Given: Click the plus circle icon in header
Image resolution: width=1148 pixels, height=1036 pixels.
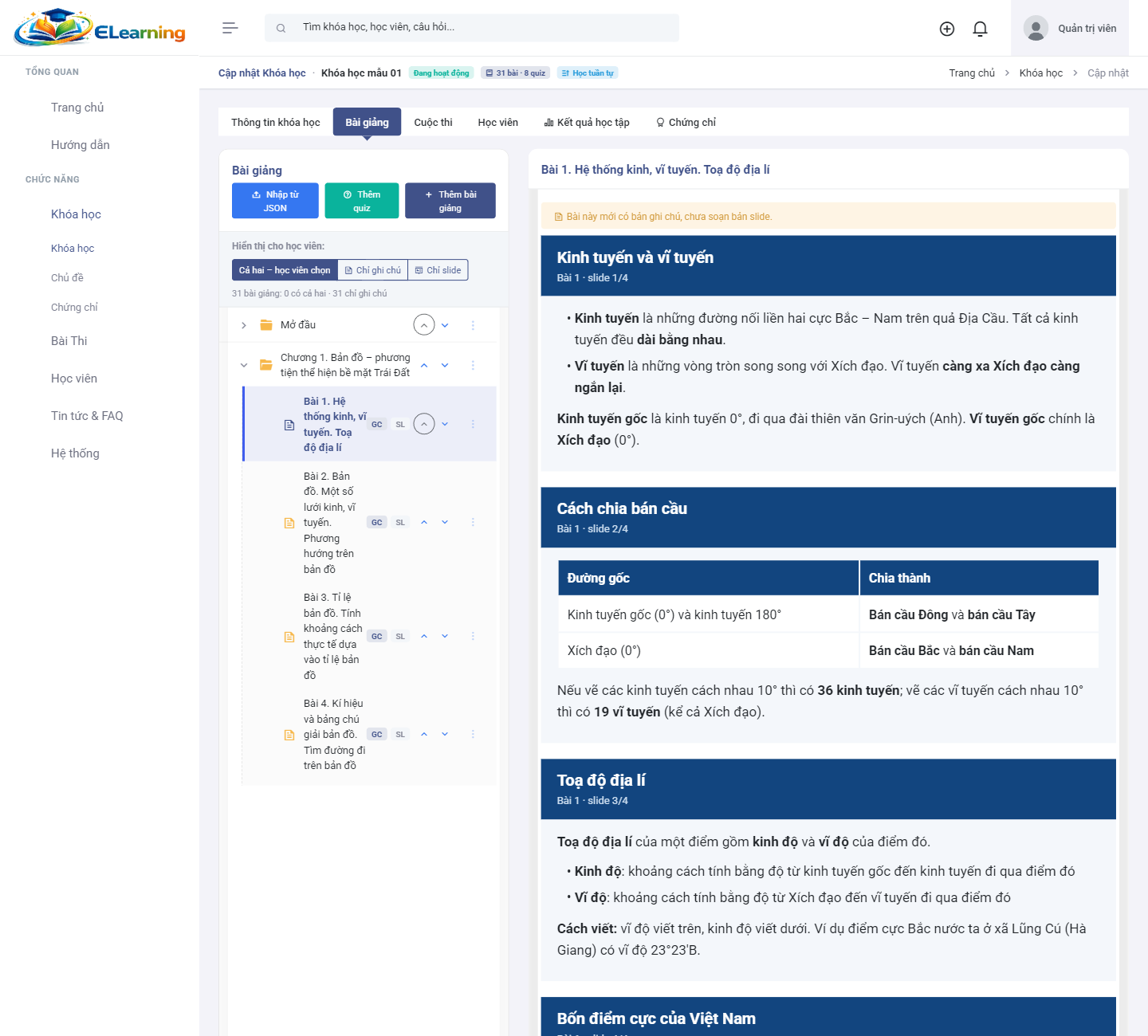Looking at the screenshot, I should (x=947, y=29).
